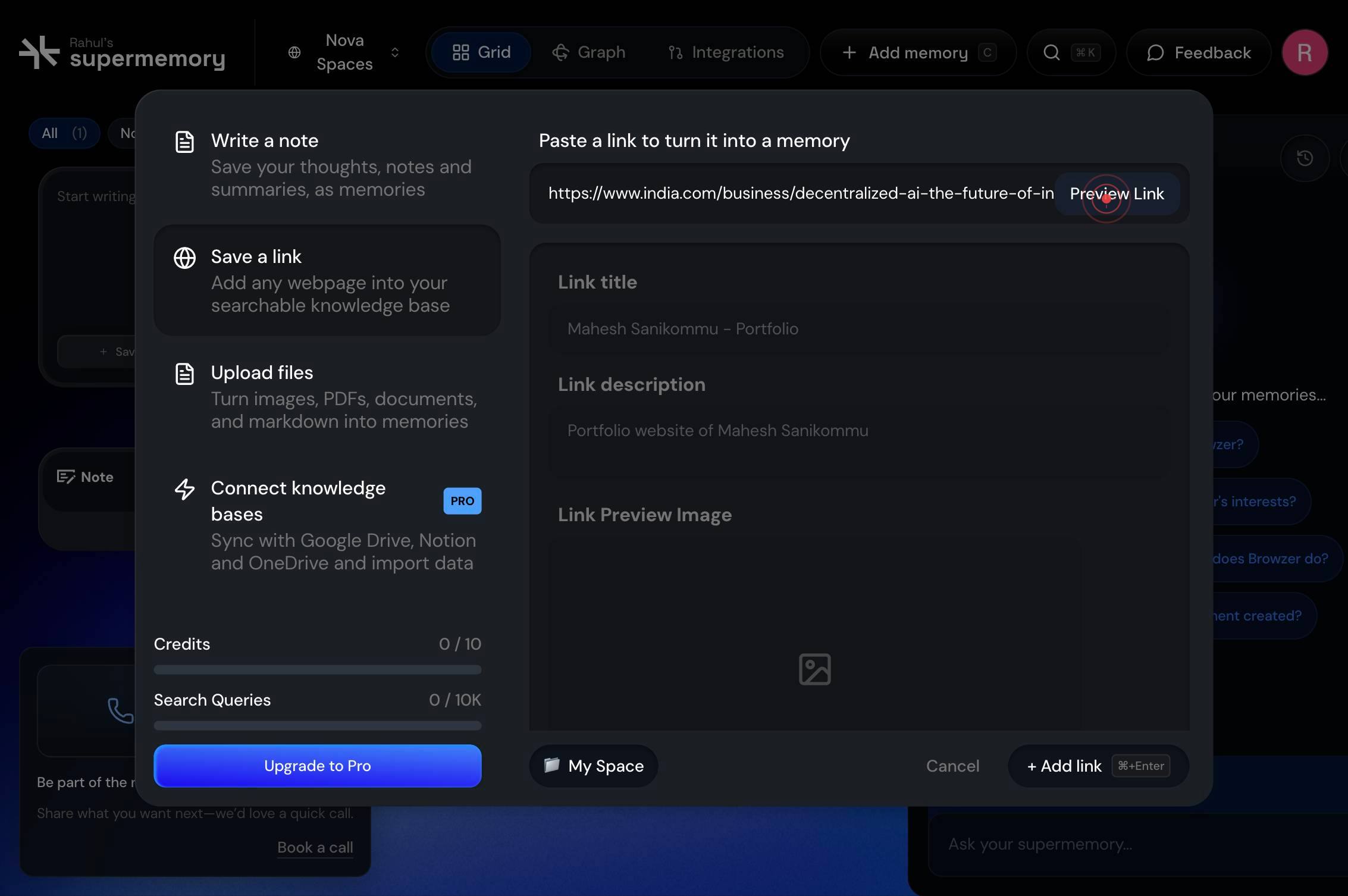Click the link preview image placeholder icon
Image resolution: width=1348 pixels, height=896 pixels.
click(x=814, y=669)
